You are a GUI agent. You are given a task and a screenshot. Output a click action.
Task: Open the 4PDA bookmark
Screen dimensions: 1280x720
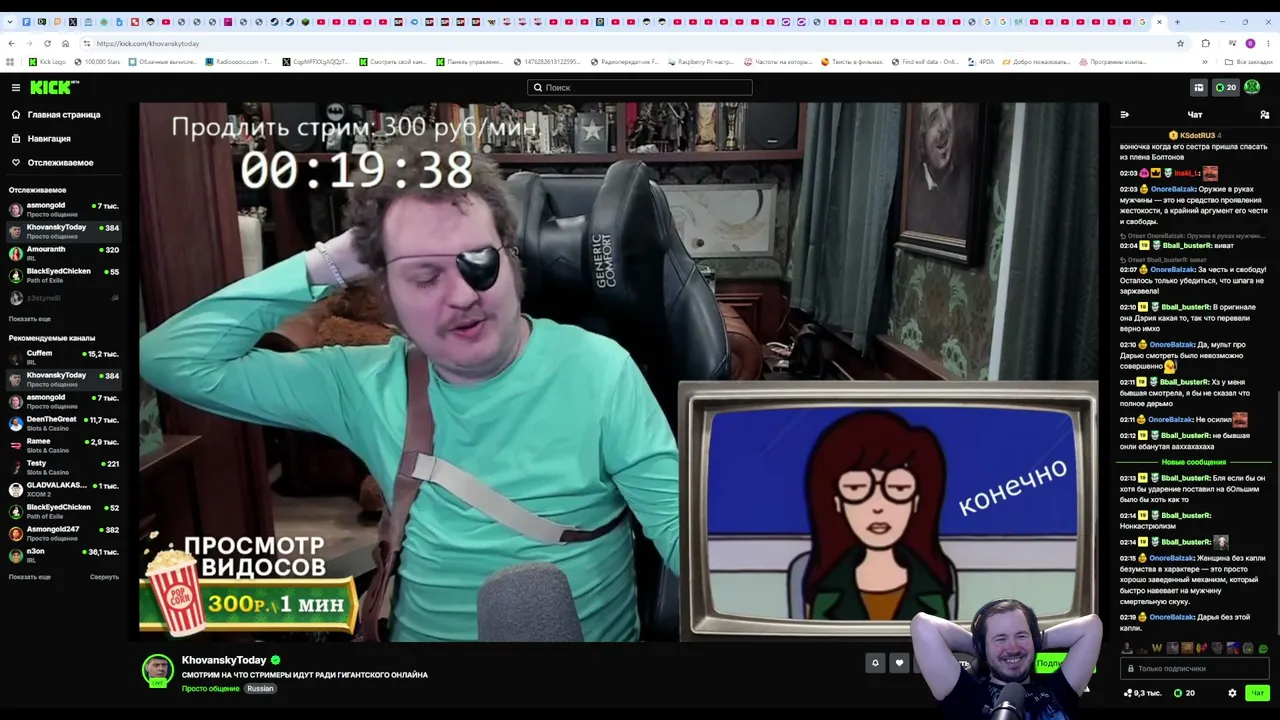pos(981,62)
